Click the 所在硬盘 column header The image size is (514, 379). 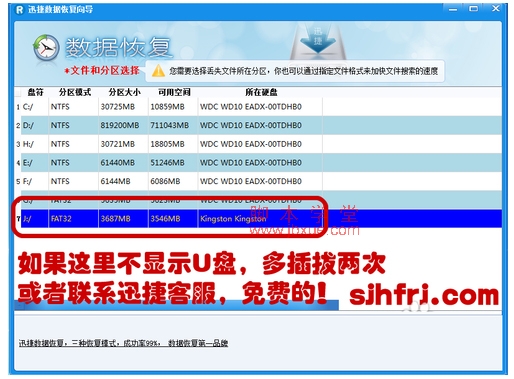coord(261,92)
